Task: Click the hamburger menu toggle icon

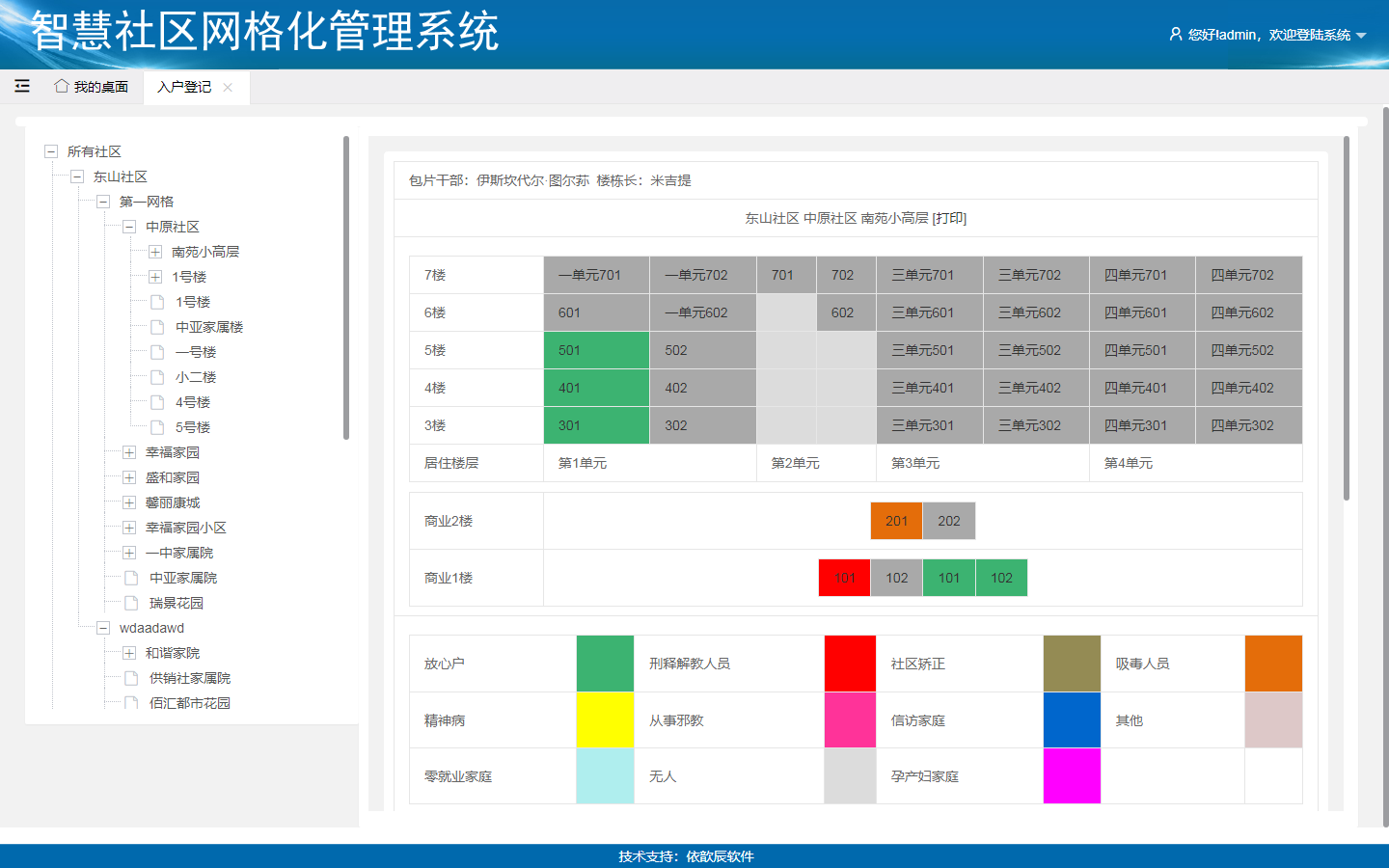Action: (x=22, y=86)
